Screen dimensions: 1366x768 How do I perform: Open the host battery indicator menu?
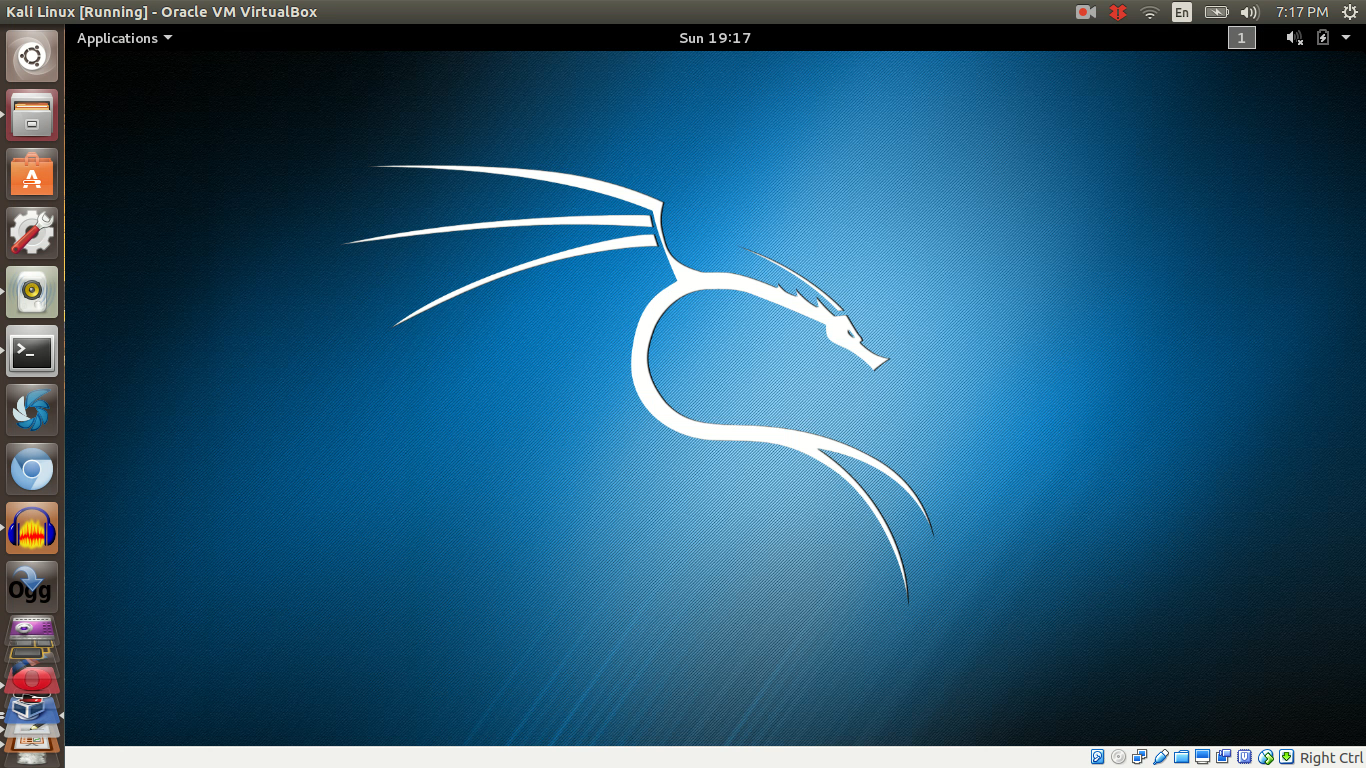pos(1216,12)
